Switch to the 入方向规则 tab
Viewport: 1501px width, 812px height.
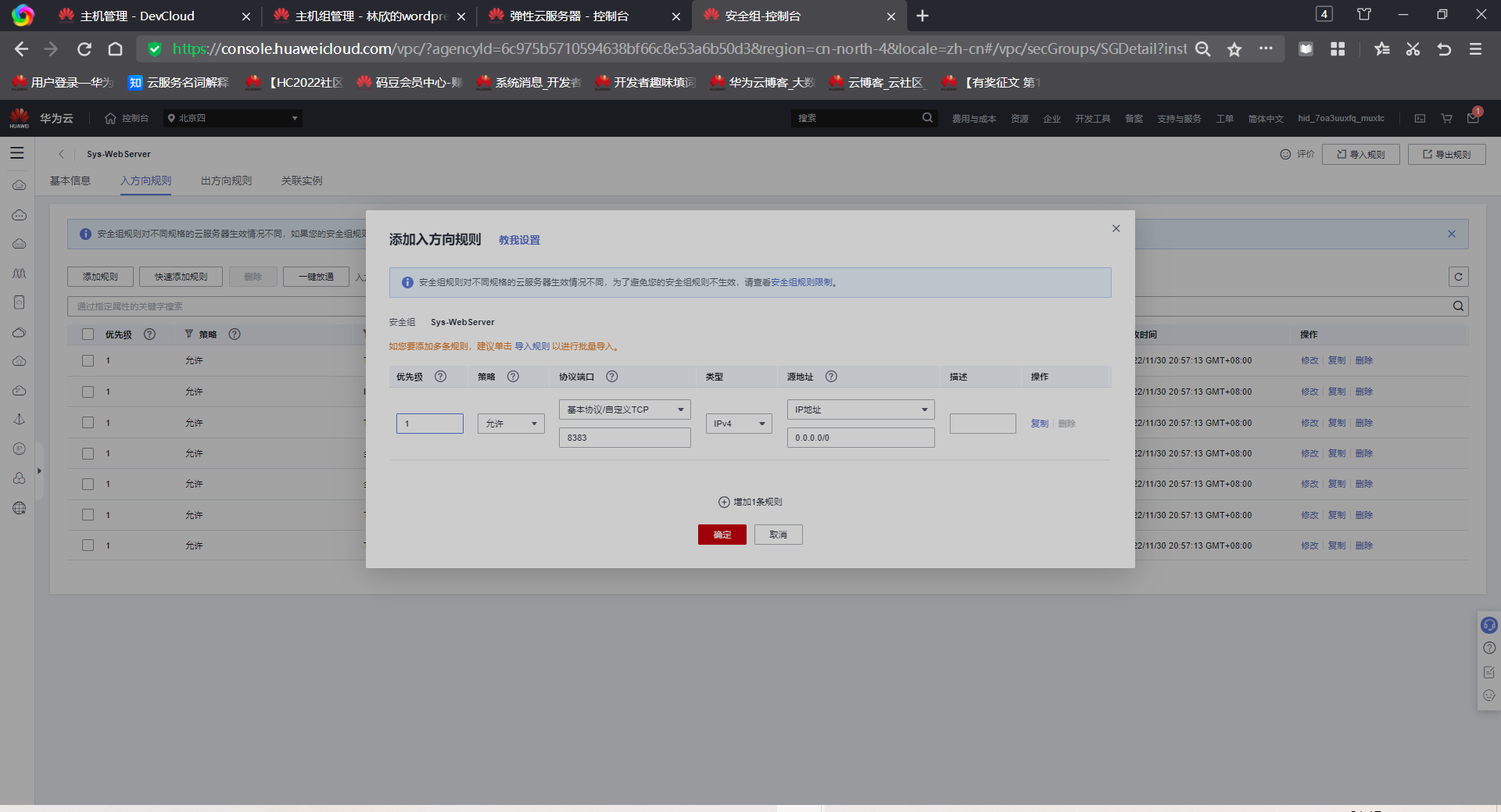(145, 181)
